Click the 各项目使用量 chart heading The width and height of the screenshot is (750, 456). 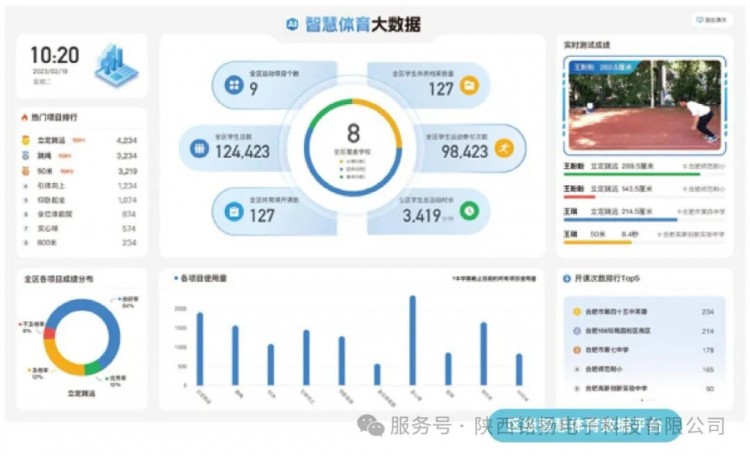point(203,278)
